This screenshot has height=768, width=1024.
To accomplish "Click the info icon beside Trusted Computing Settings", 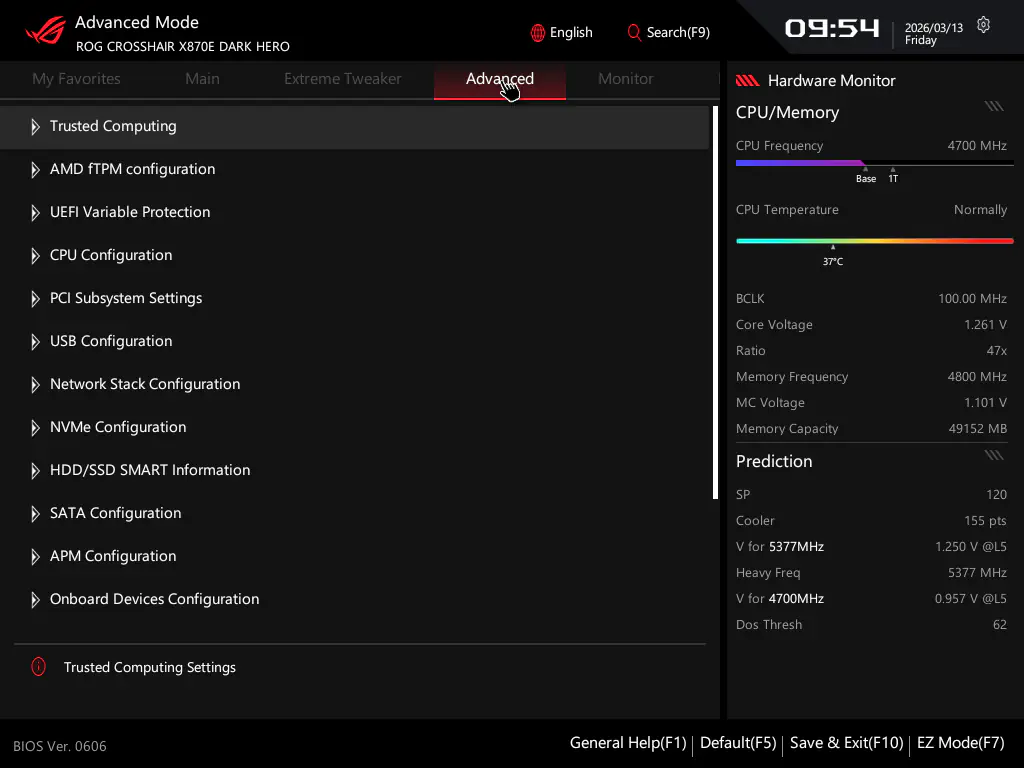I will 39,667.
